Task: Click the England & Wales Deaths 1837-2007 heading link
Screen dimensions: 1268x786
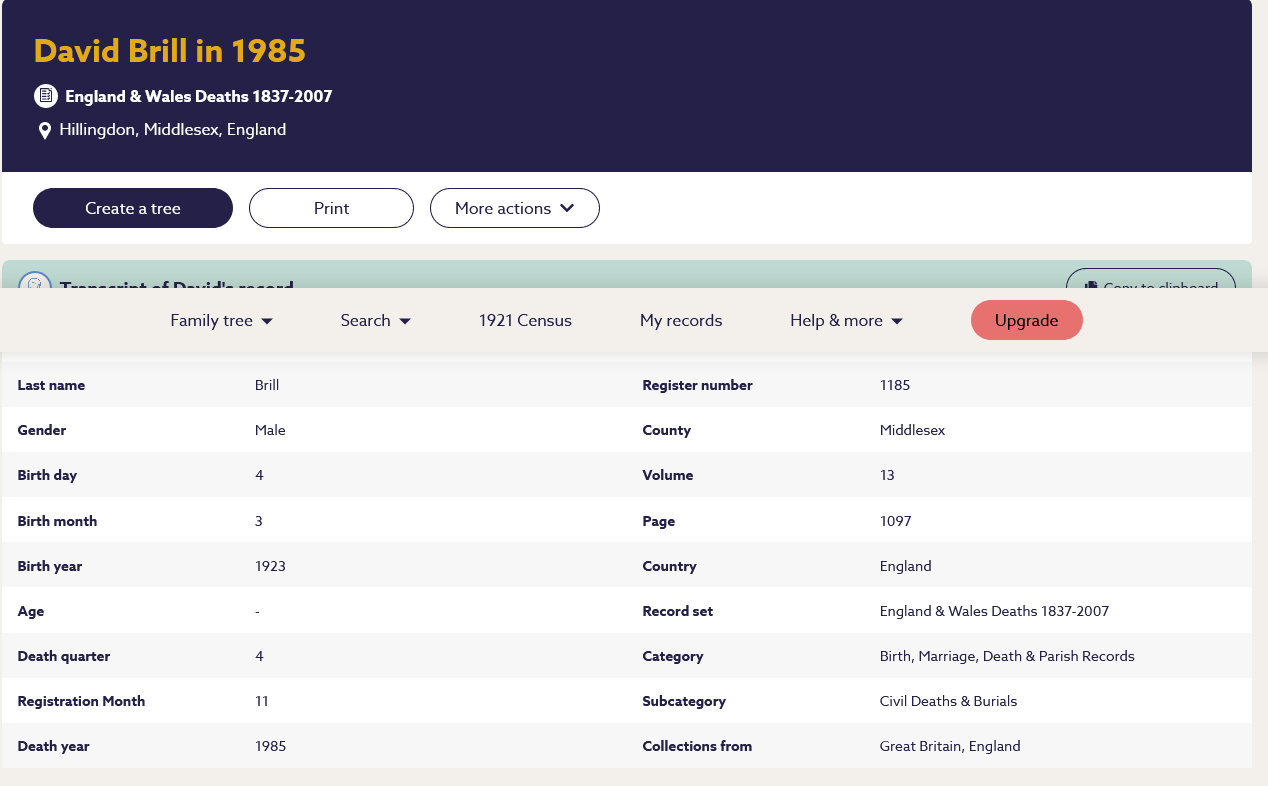Action: pyautogui.click(x=198, y=97)
